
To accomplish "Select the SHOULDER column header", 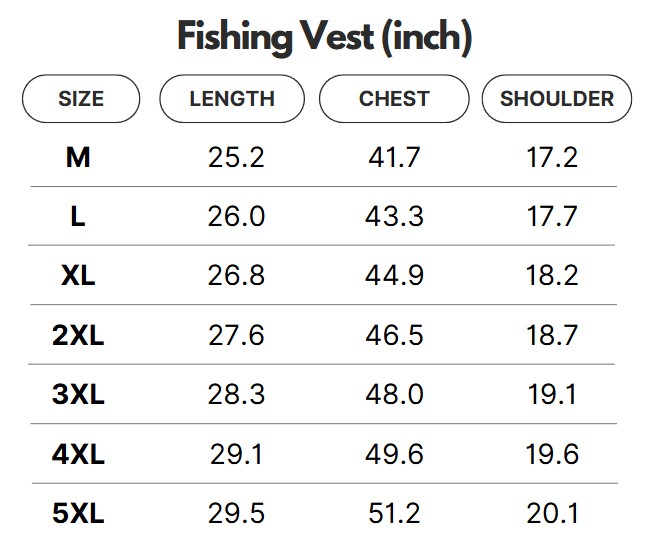I will tap(557, 99).
